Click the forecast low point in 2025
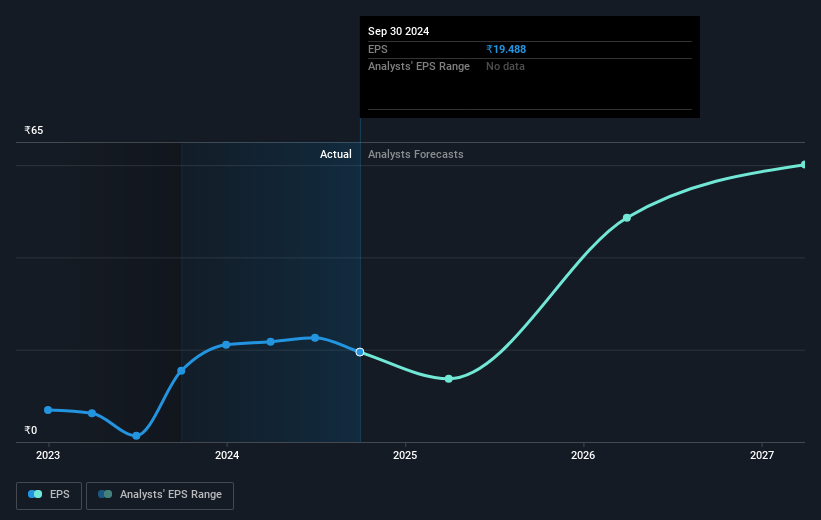This screenshot has width=821, height=520. [449, 379]
